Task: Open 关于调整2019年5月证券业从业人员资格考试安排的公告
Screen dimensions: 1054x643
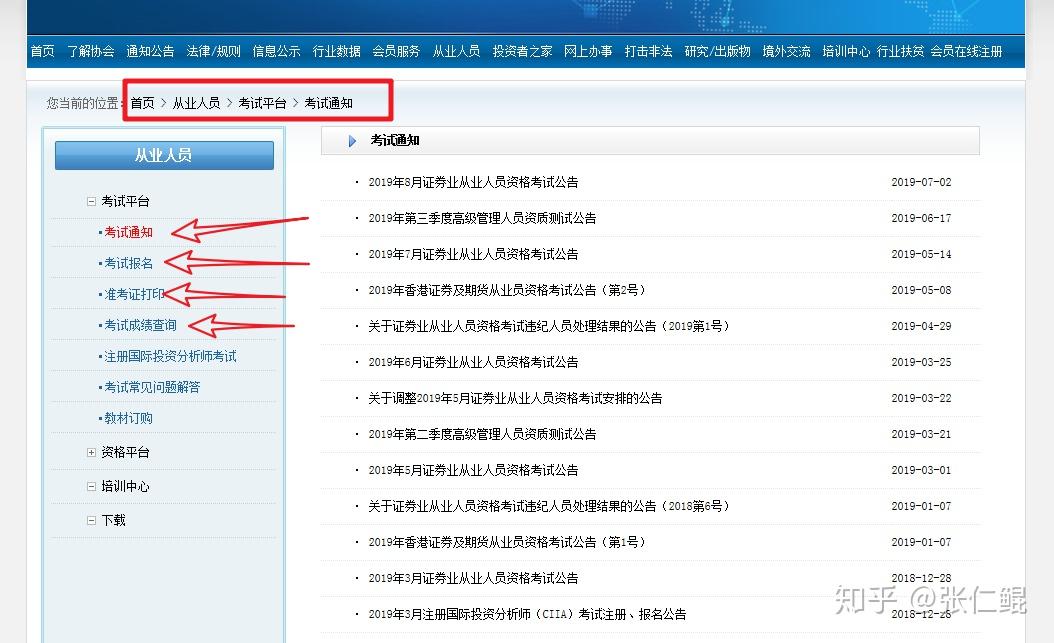Action: click(515, 398)
